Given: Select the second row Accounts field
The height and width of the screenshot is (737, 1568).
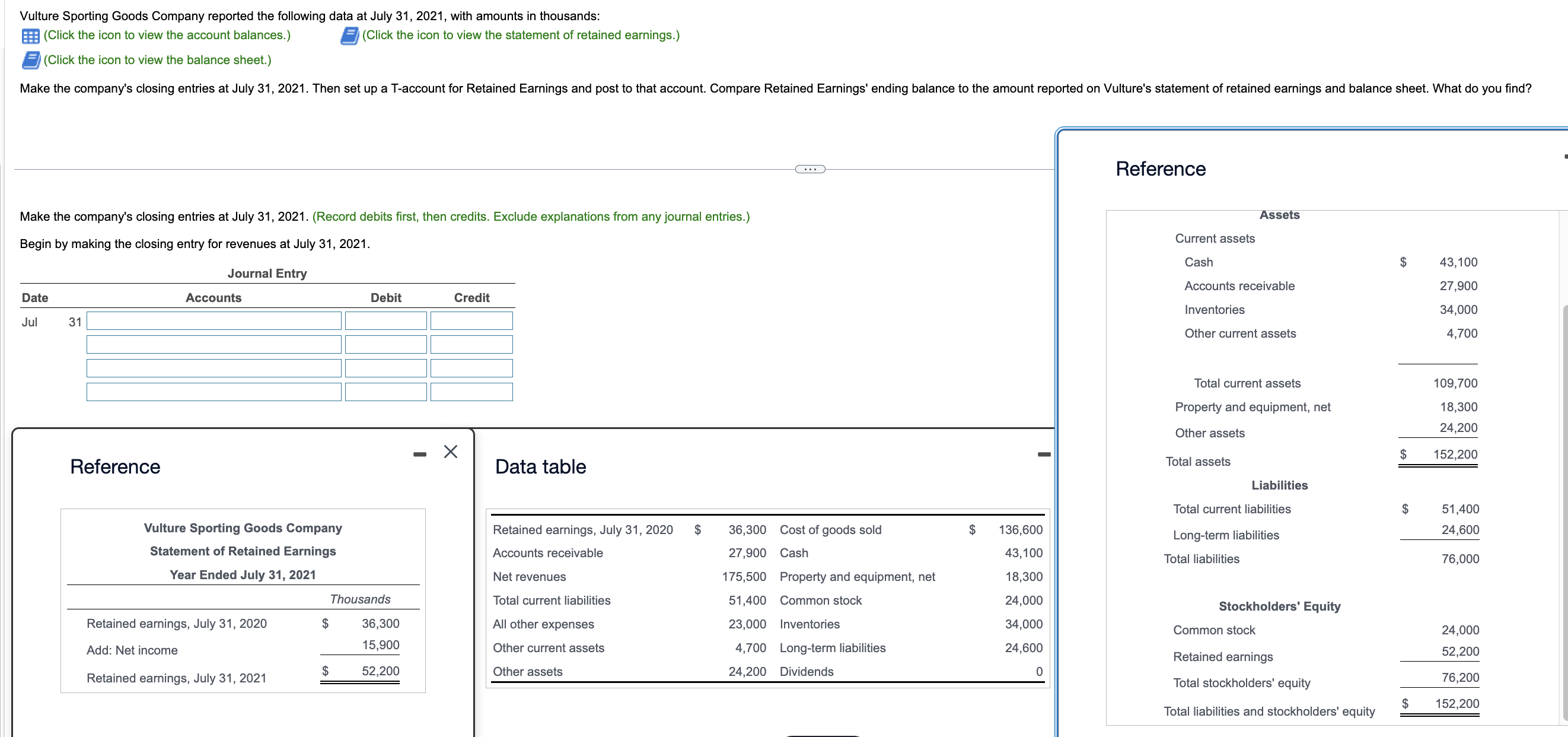Looking at the screenshot, I should click(x=213, y=345).
